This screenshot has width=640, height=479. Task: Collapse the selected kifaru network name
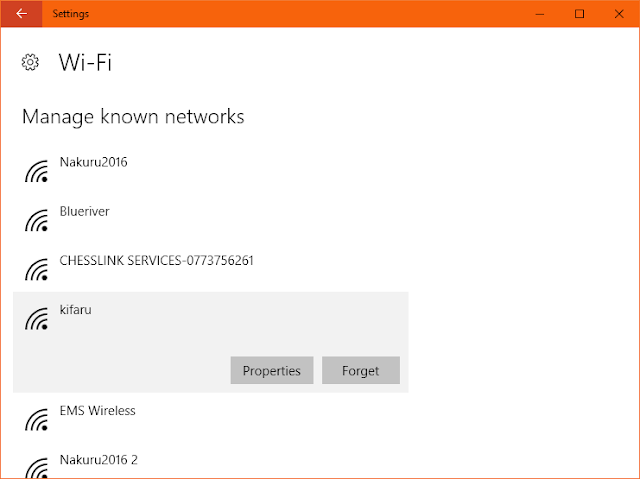click(x=76, y=310)
